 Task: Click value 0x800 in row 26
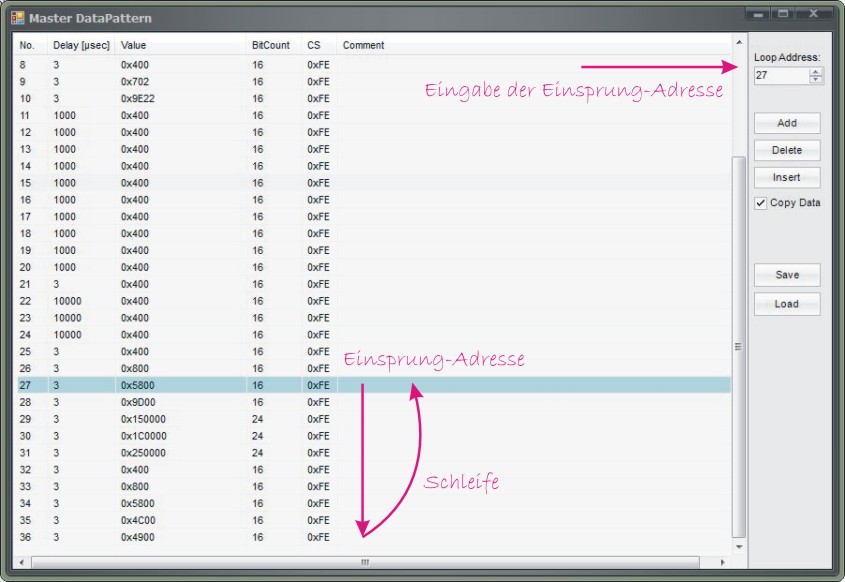tap(135, 369)
